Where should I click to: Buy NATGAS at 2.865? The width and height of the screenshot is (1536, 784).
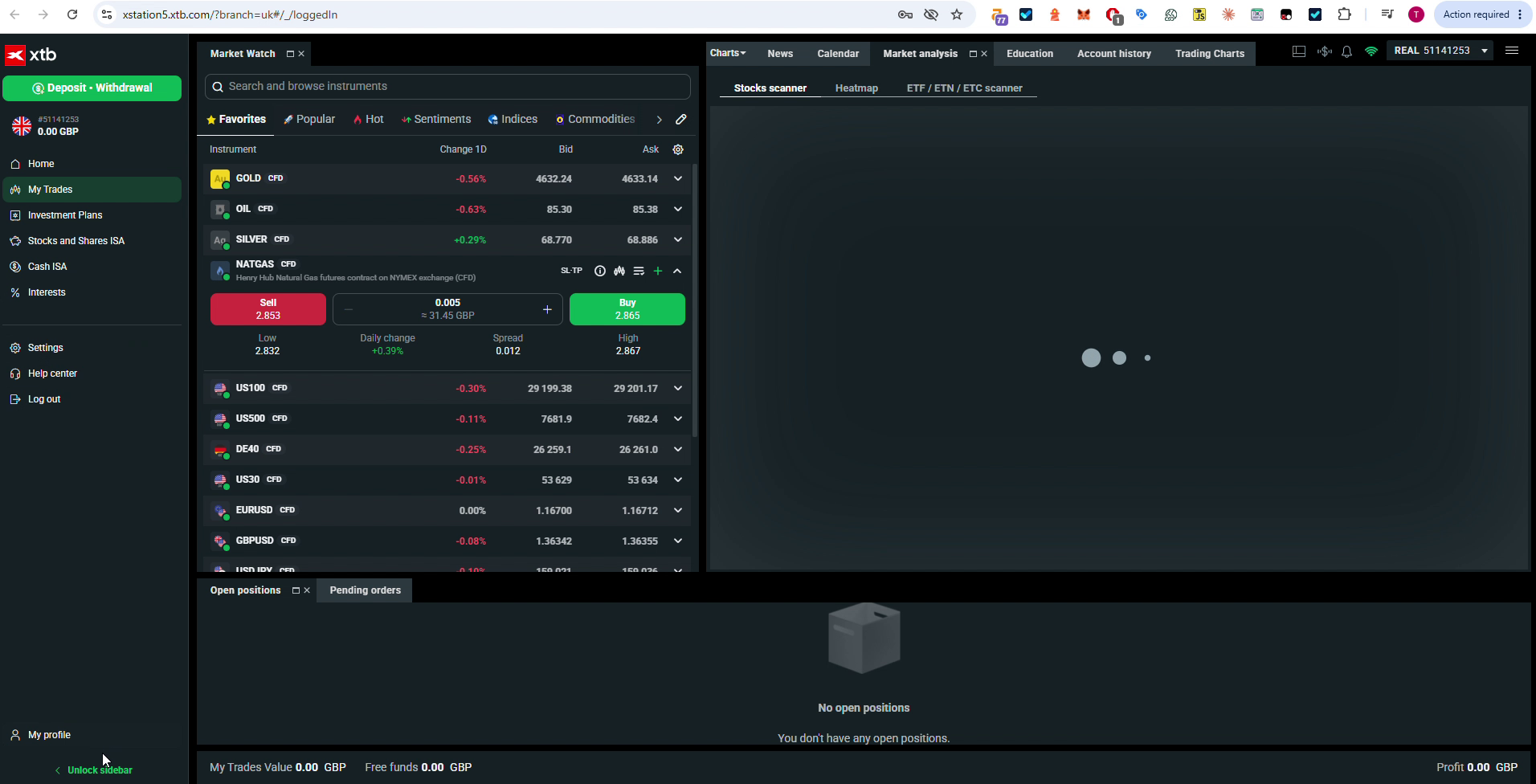[x=627, y=309]
